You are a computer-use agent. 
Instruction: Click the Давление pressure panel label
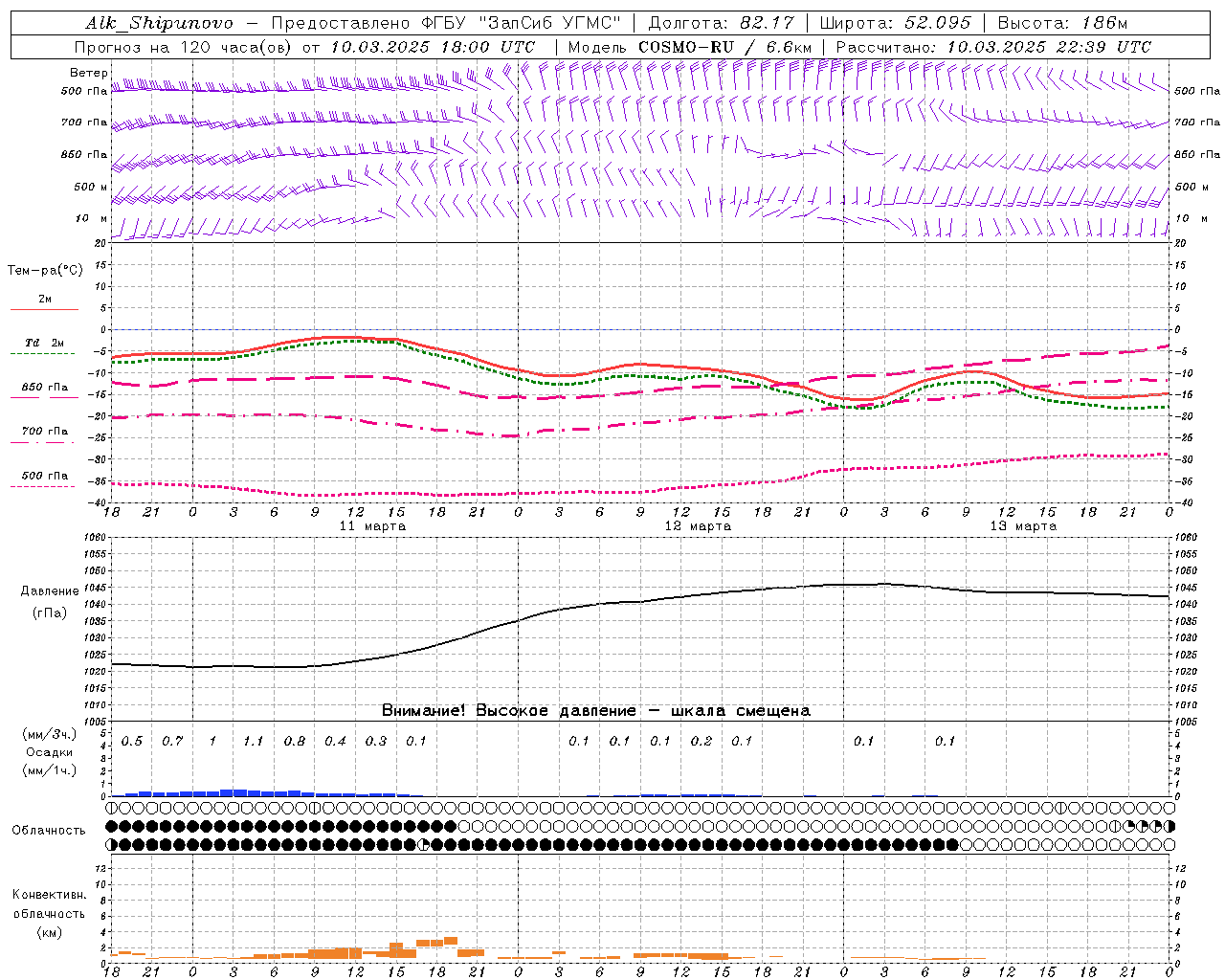(50, 591)
